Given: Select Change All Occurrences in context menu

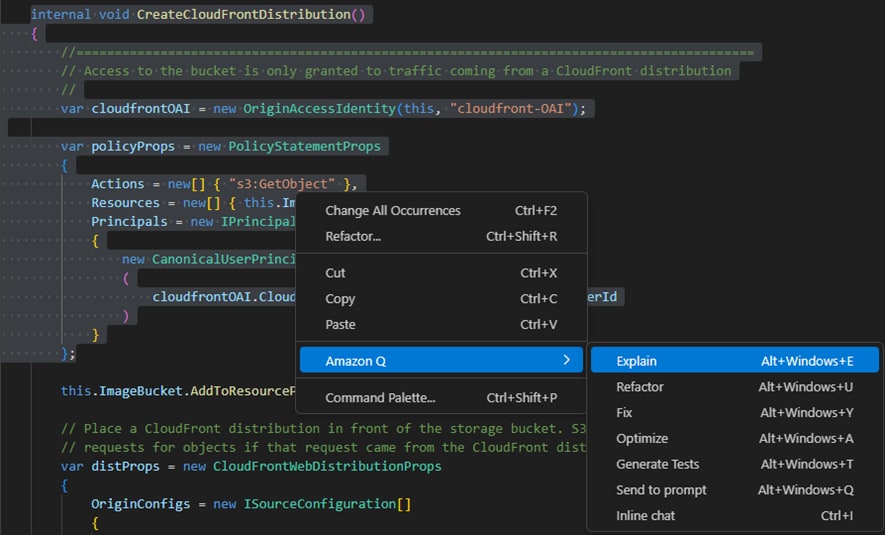Looking at the screenshot, I should click(x=393, y=211).
